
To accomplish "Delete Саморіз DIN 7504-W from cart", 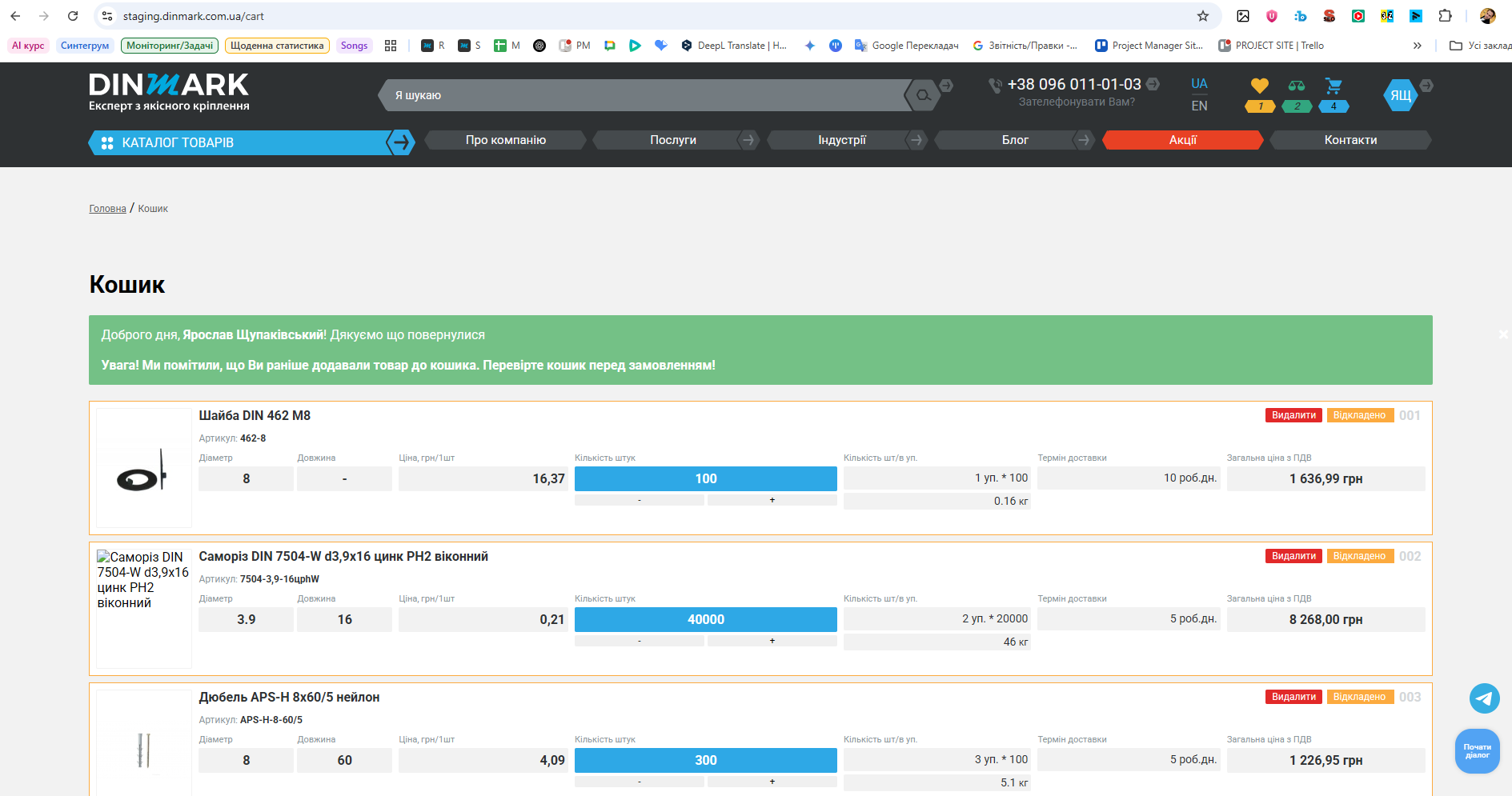I will click(1293, 556).
